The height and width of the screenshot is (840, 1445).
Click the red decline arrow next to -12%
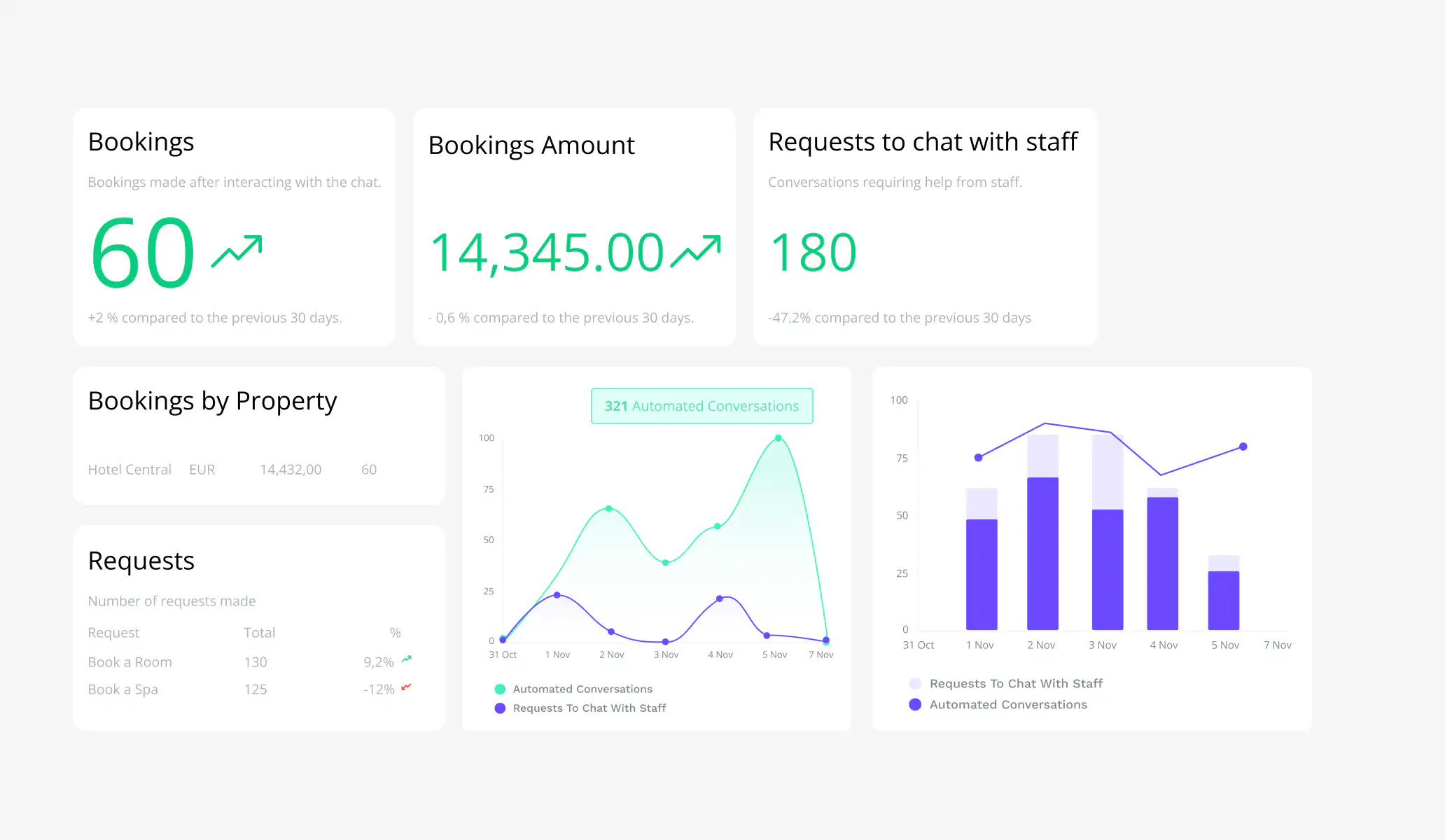tap(406, 688)
